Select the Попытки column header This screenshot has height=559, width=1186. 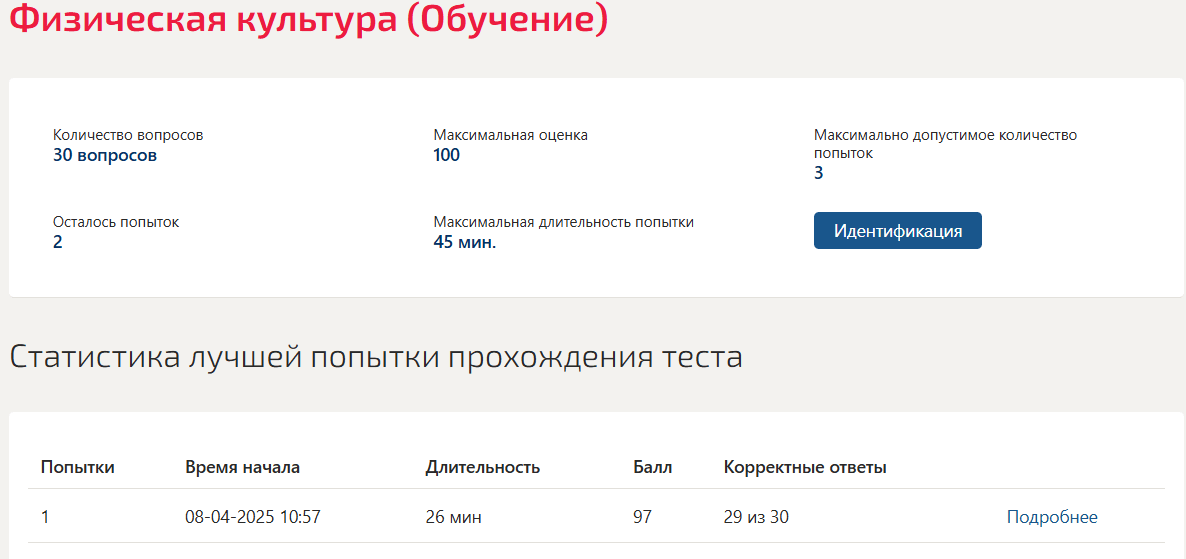pyautogui.click(x=77, y=467)
